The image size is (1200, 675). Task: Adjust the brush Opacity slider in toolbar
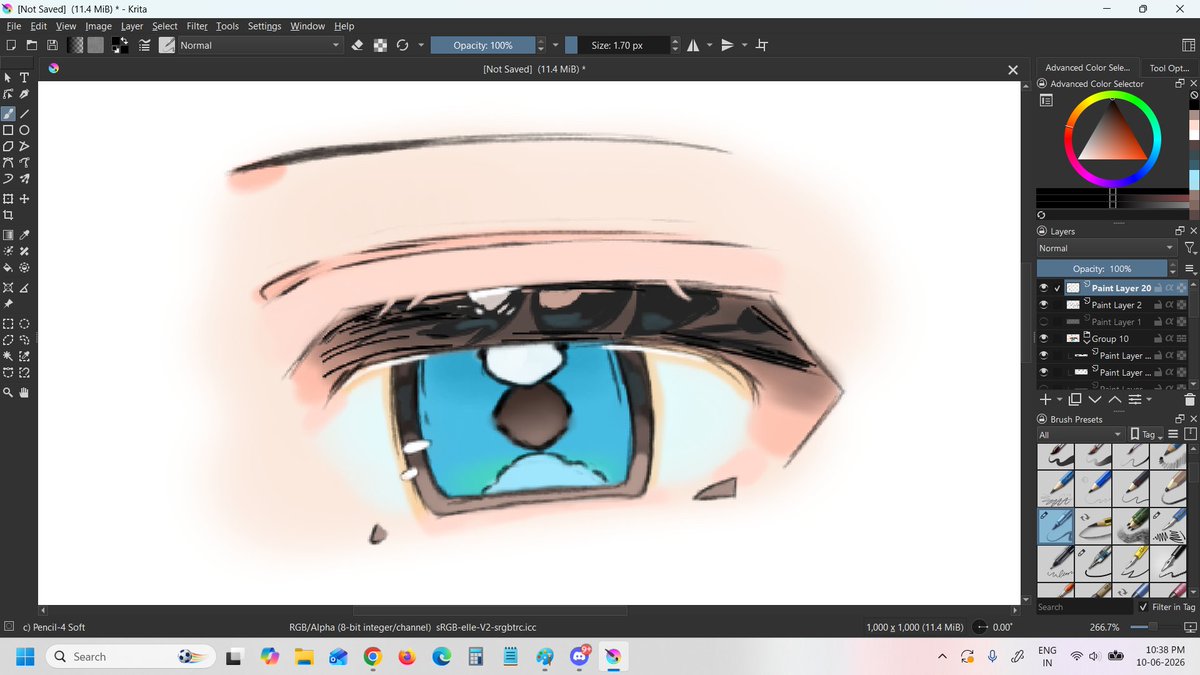click(483, 45)
